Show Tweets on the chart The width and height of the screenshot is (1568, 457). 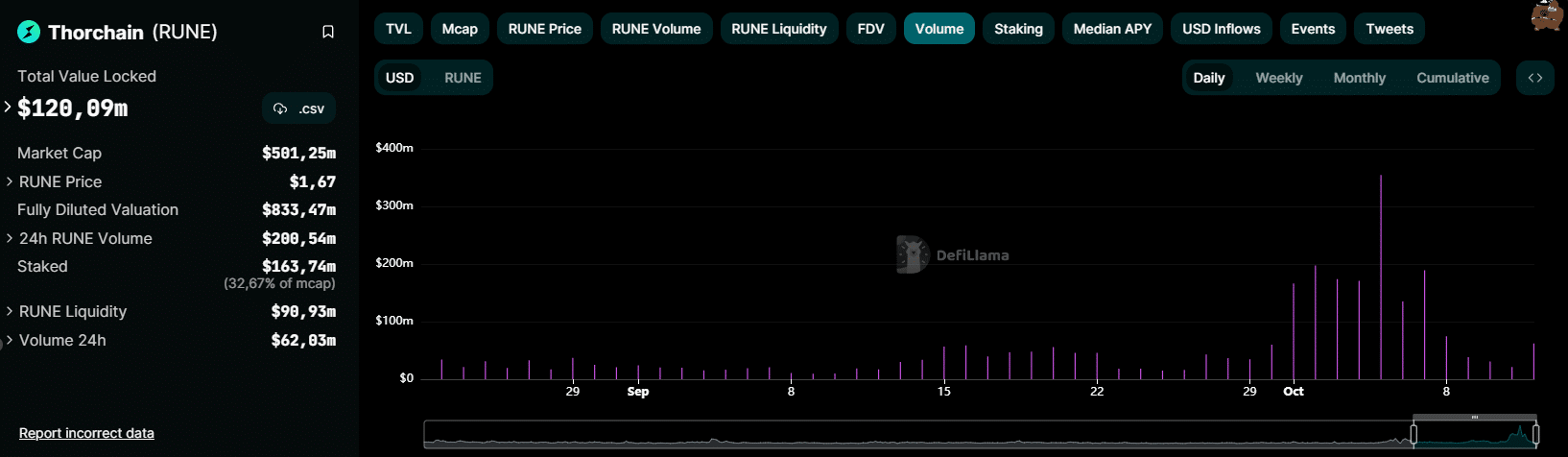(x=1390, y=29)
